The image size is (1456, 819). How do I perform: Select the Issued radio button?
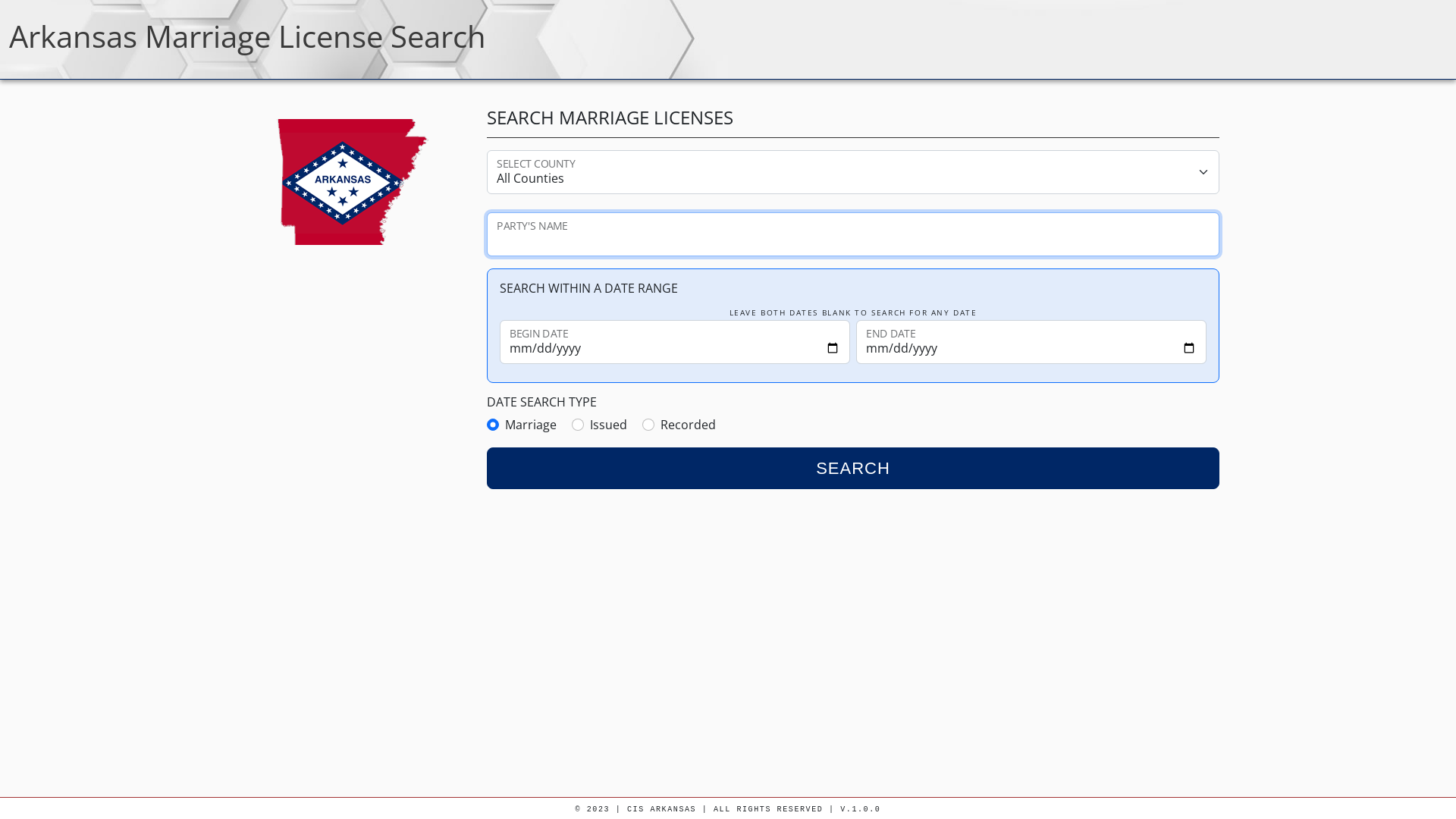578,424
